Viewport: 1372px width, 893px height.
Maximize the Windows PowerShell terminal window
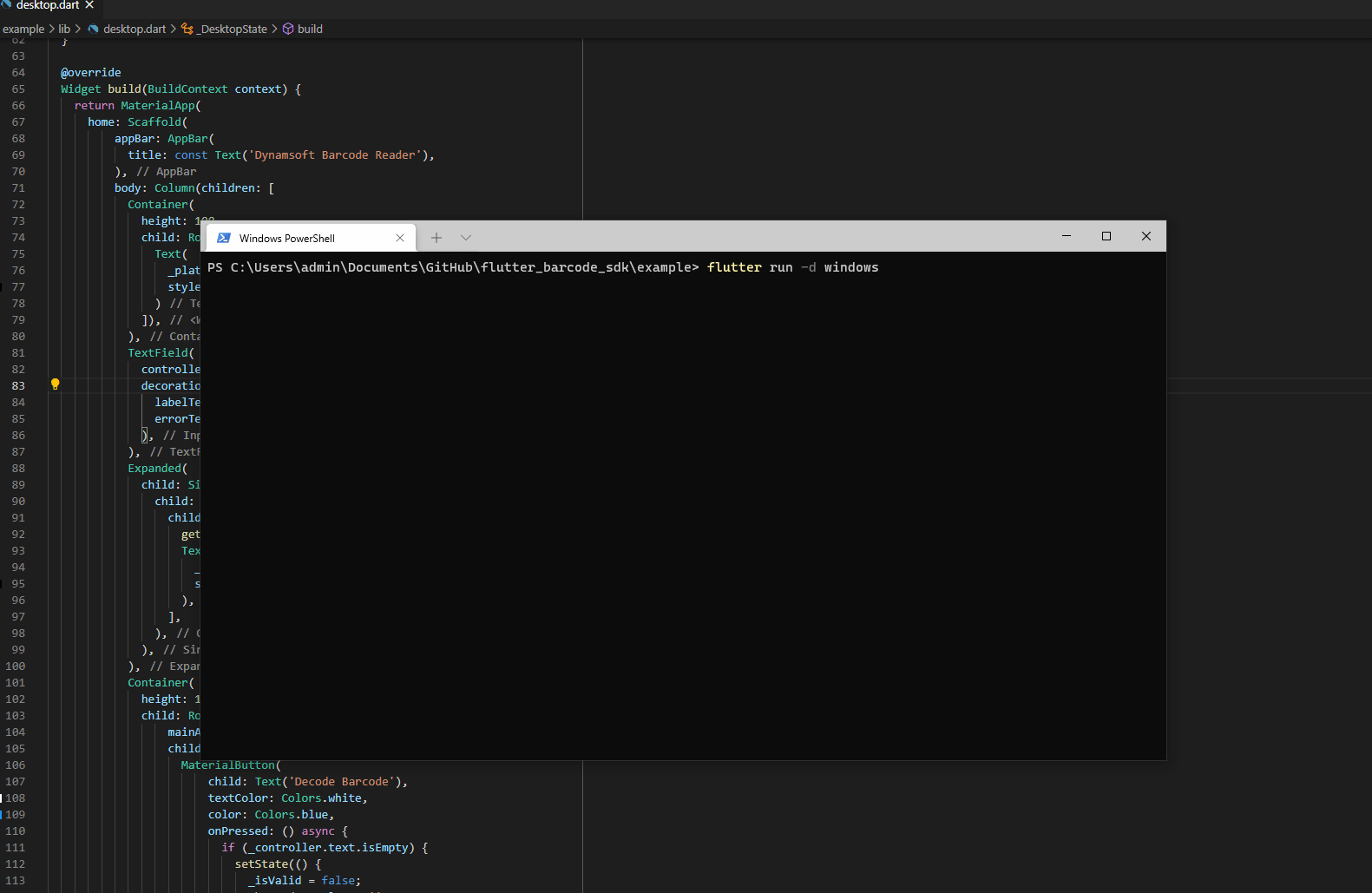1106,236
